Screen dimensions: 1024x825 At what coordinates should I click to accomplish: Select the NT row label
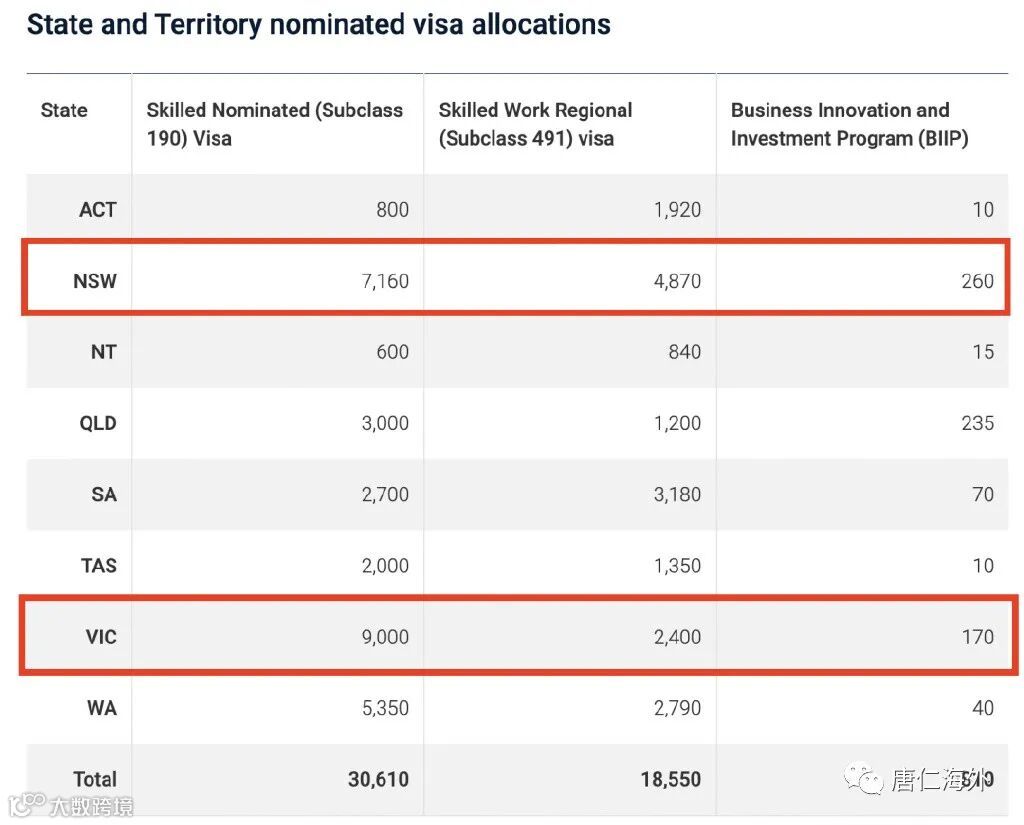click(x=104, y=352)
